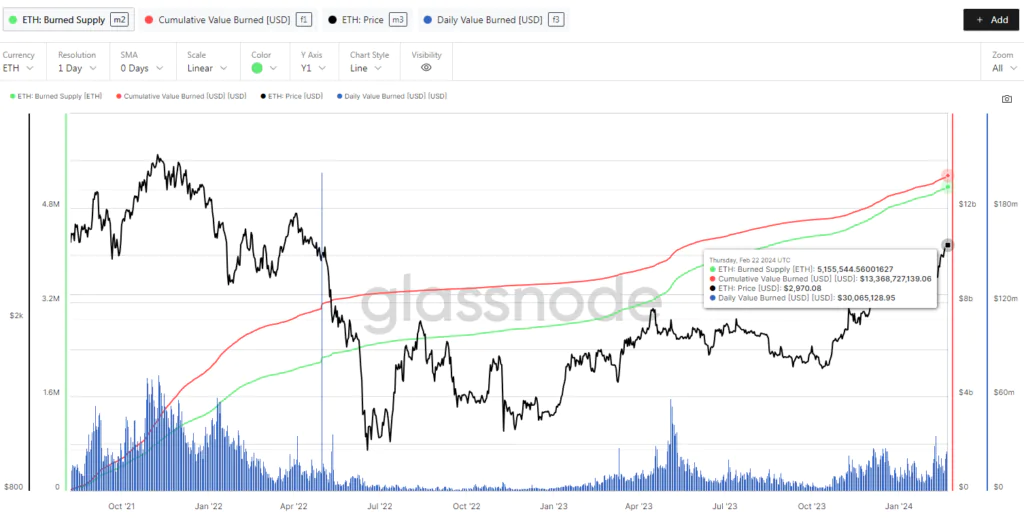This screenshot has width=1024, height=518.
Task: Click the blue dot of Daily Value Burned chip
Action: pyautogui.click(x=429, y=19)
